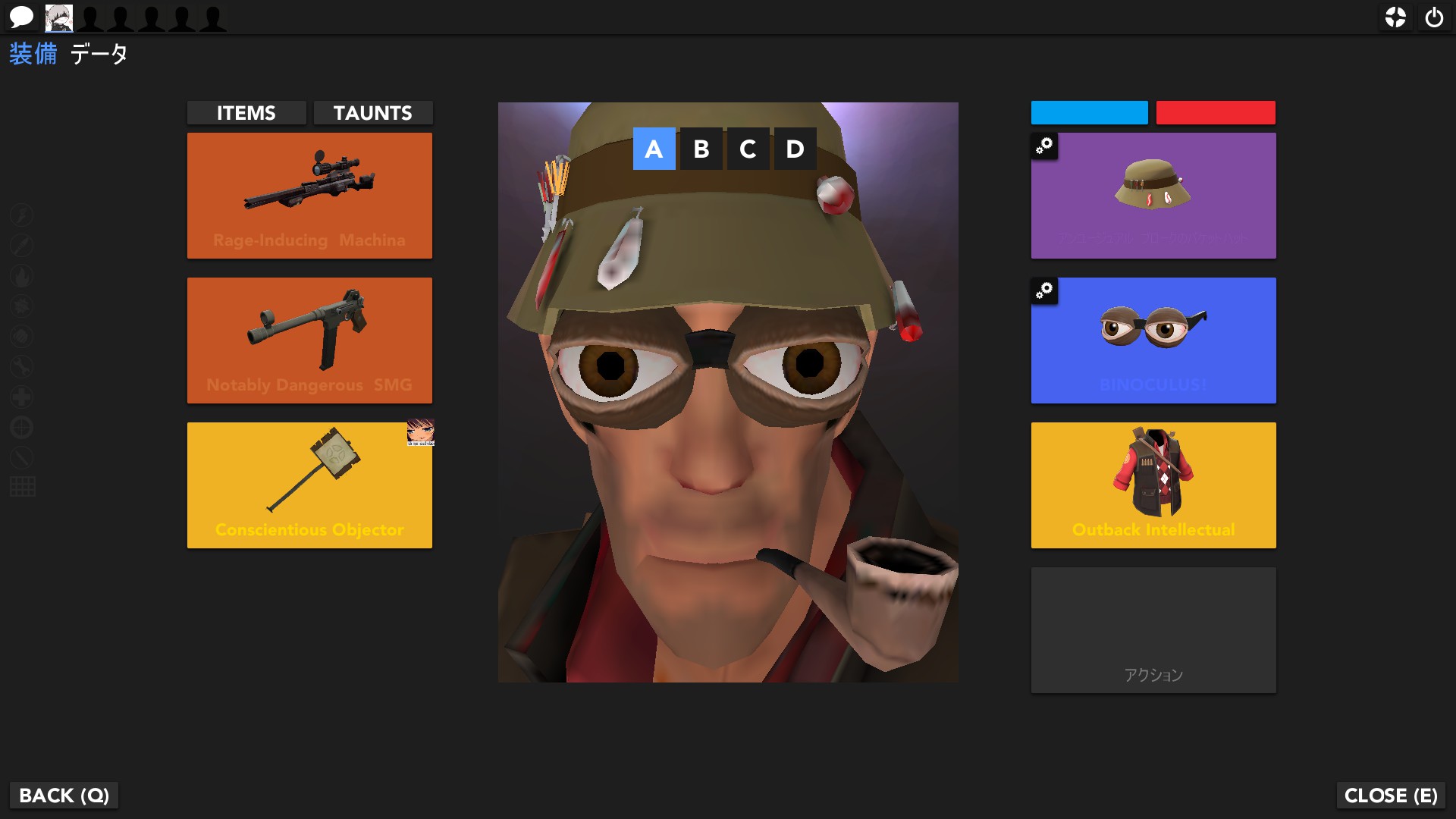Open the Binoculus gear settings icon

(1044, 290)
